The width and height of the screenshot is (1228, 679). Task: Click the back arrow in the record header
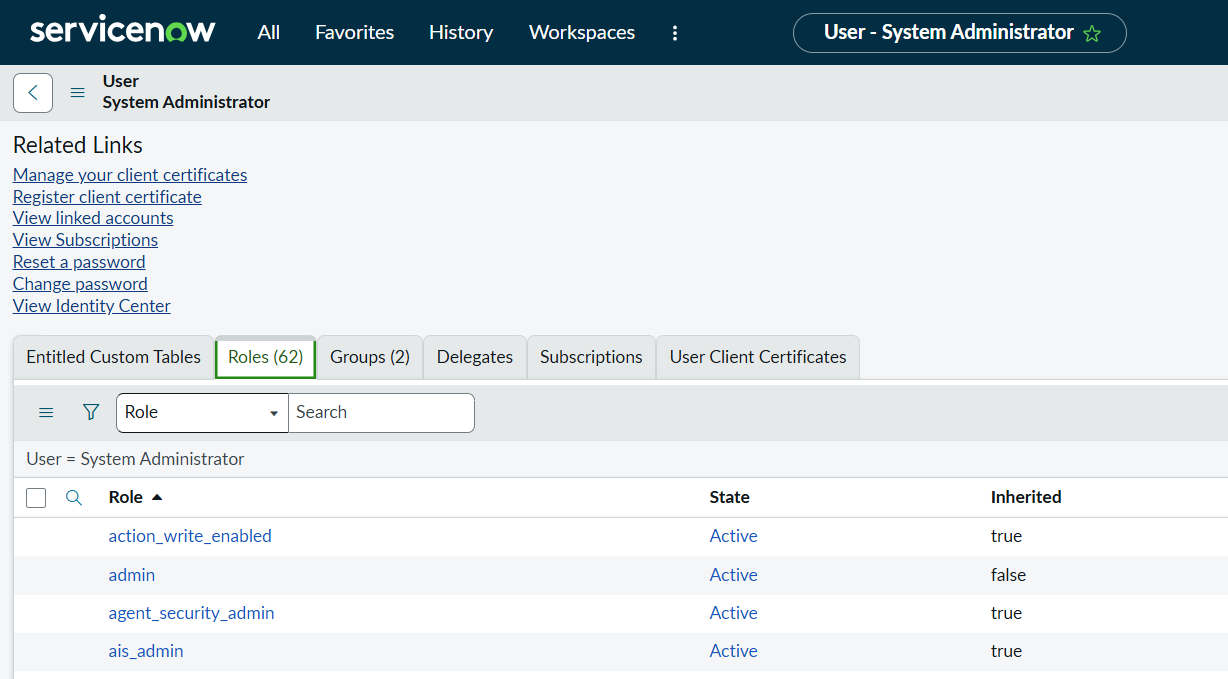pos(33,92)
